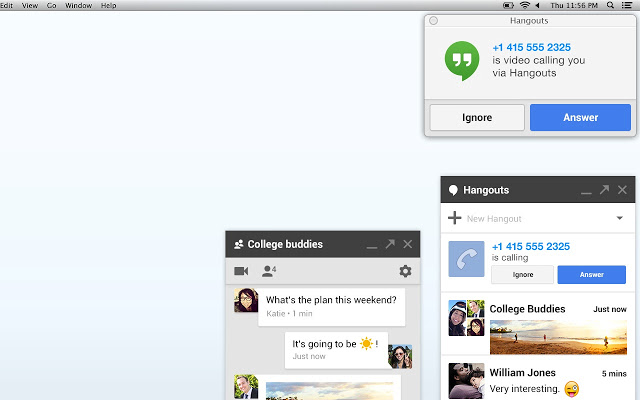Screen dimensions: 640x400
Task: Close the College buddies chat
Action: 407,244
